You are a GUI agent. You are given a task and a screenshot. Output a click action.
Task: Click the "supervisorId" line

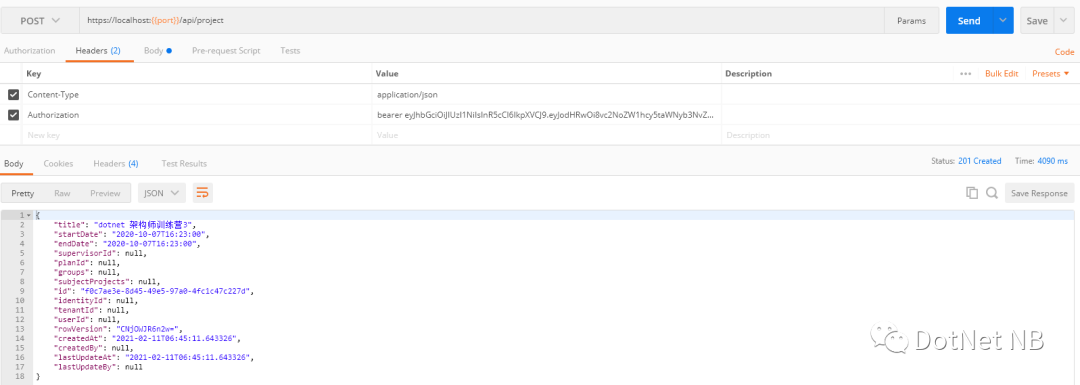click(x=101, y=253)
